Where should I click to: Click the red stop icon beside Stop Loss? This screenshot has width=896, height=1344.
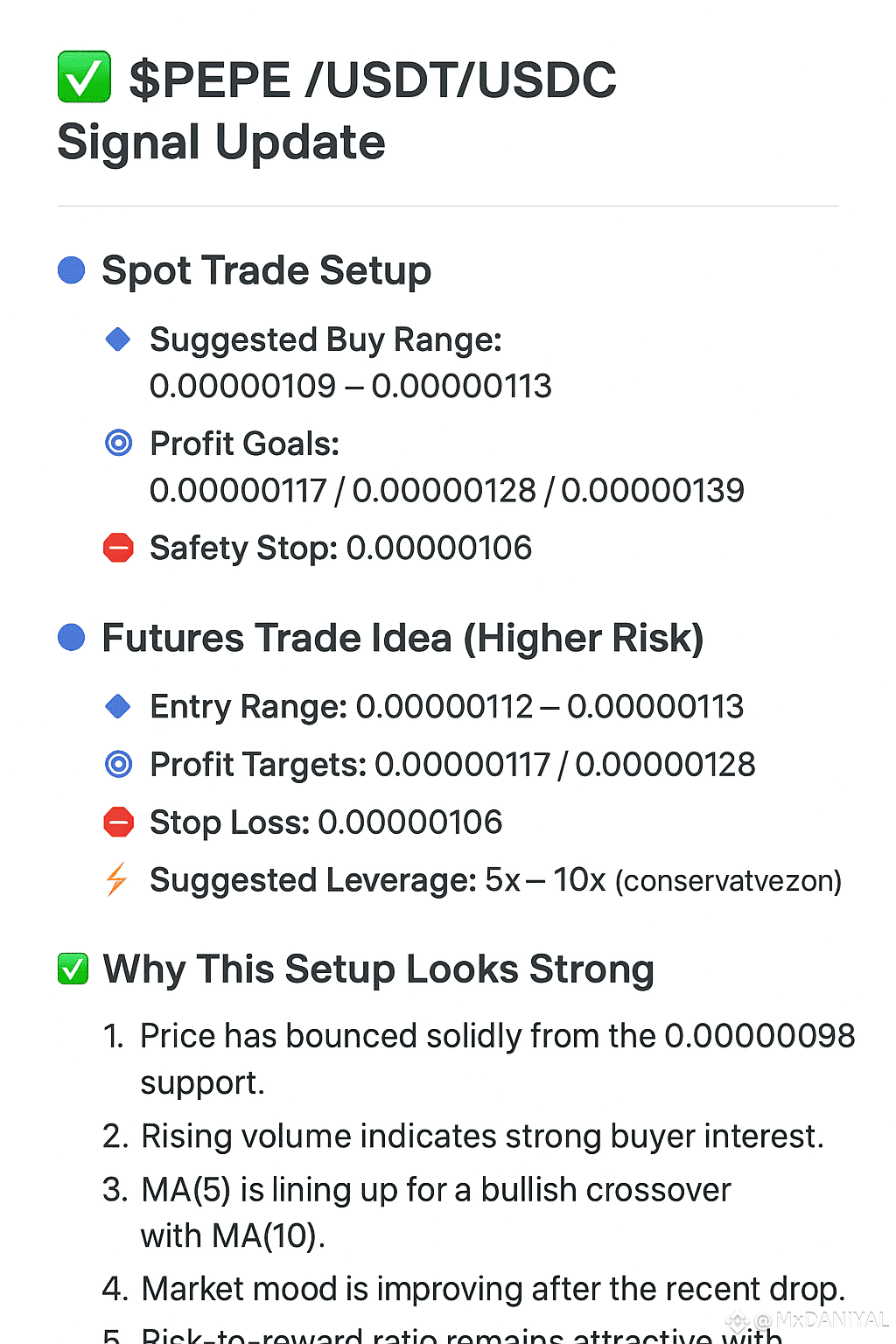118,822
